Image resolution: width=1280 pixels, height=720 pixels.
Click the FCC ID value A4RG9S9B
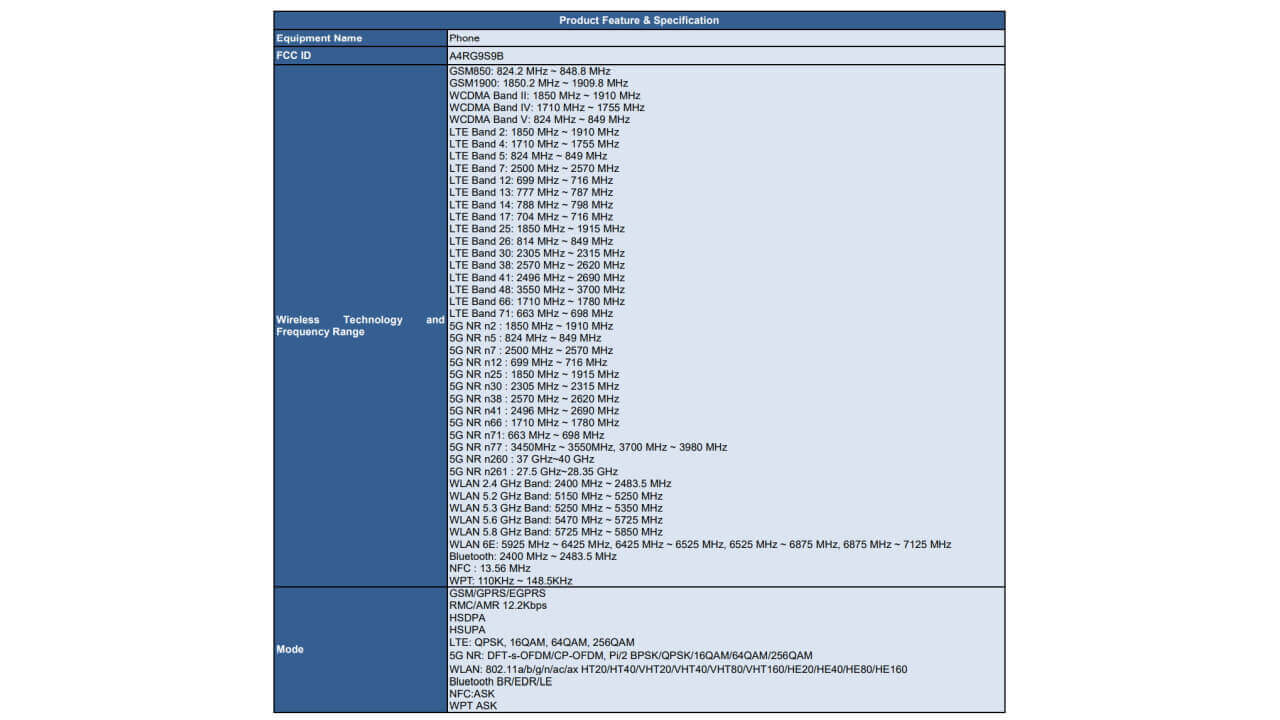click(x=476, y=56)
